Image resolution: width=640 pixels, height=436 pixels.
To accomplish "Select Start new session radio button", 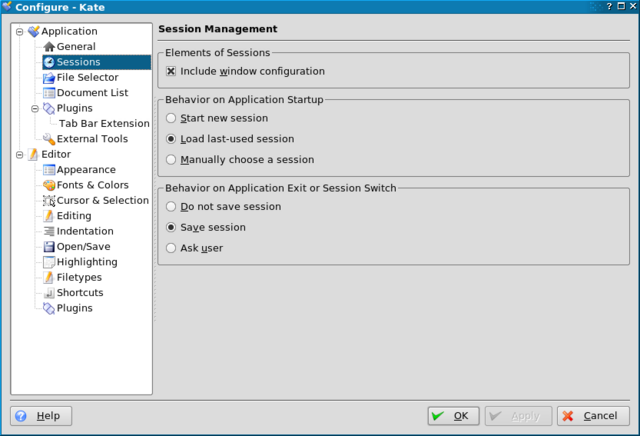I will (171, 118).
